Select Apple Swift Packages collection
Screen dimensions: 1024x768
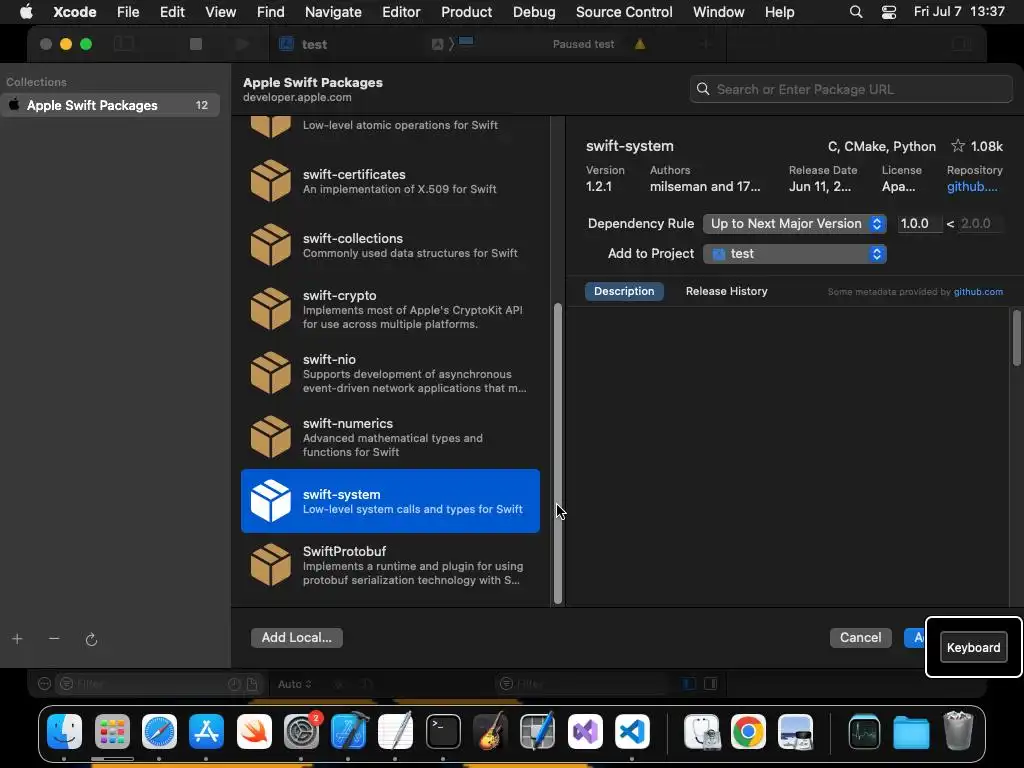coord(110,105)
